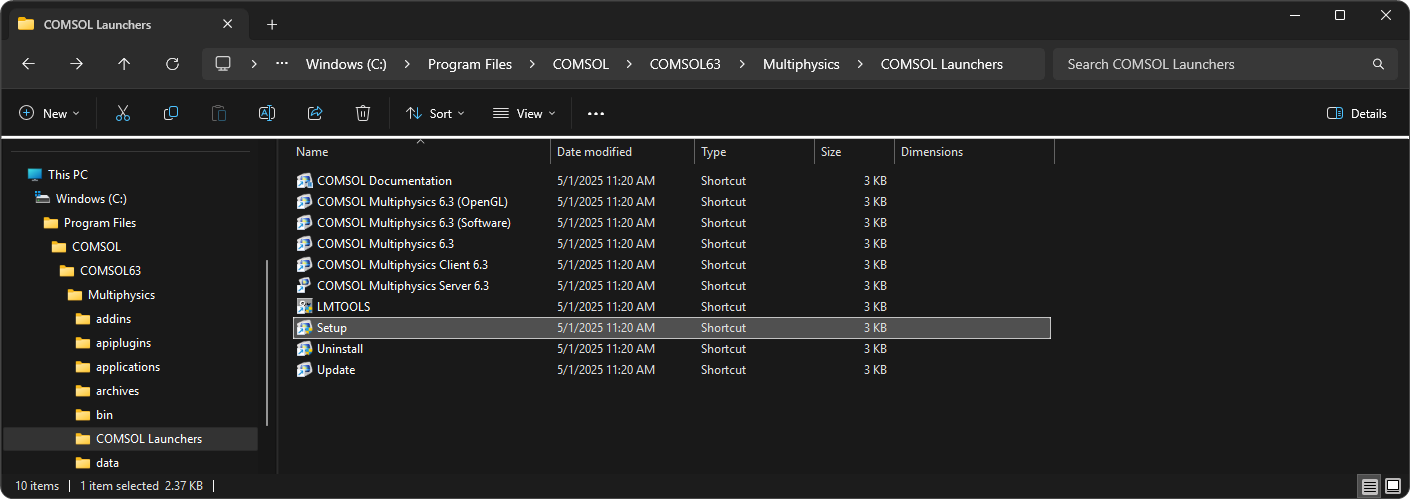1410x499 pixels.
Task: Click the Dimensions column header
Action: click(974, 152)
